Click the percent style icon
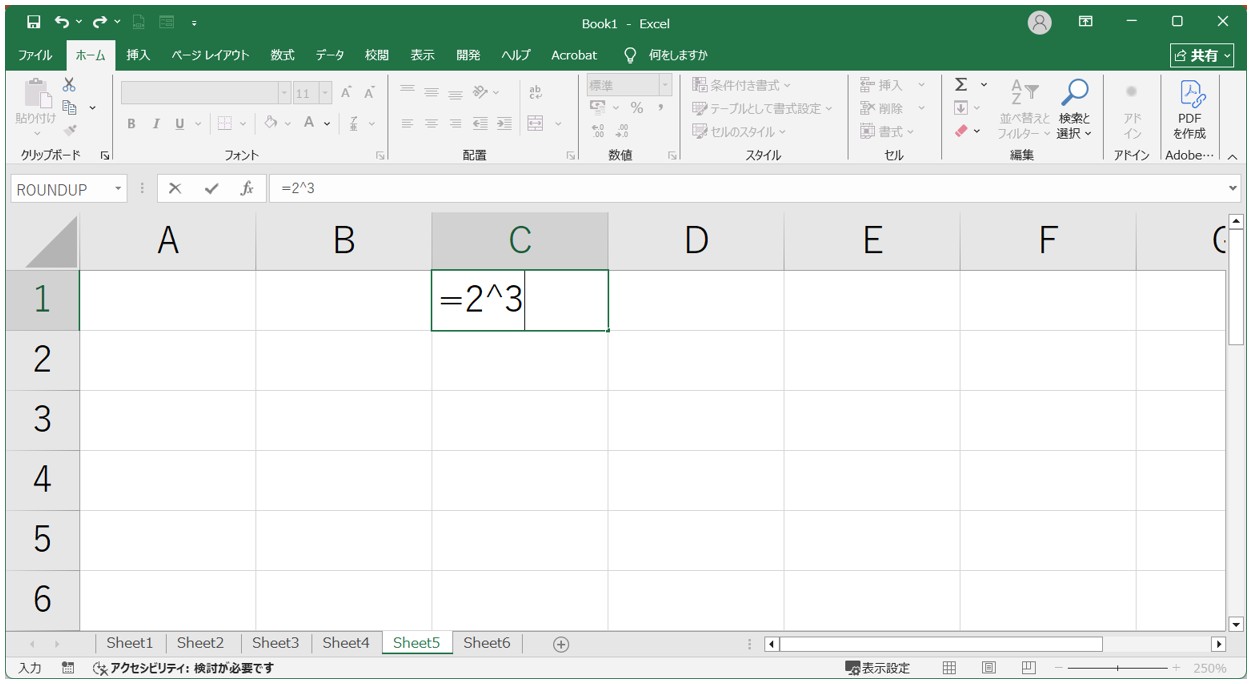 (x=637, y=108)
